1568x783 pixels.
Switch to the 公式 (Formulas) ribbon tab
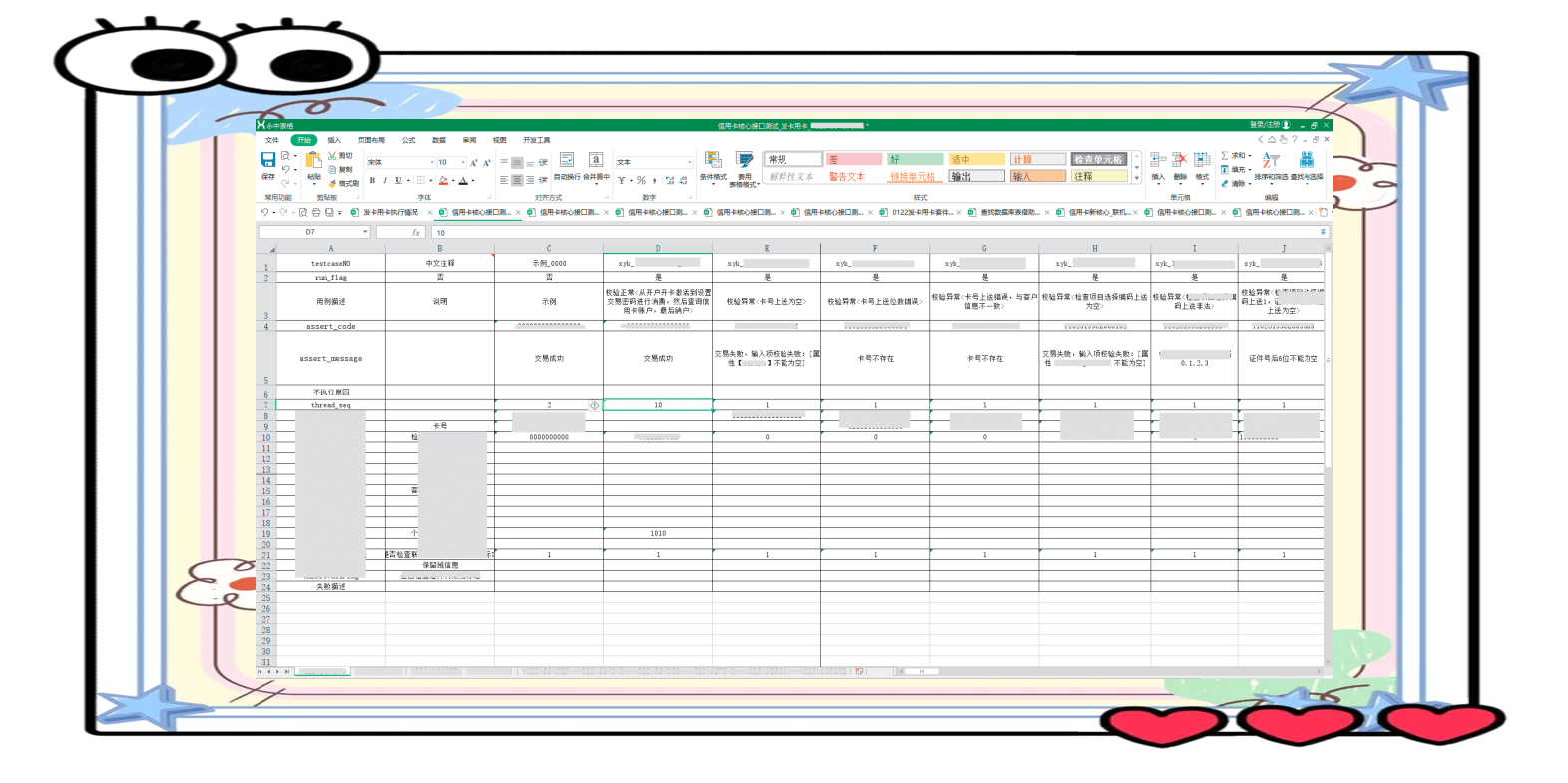(409, 140)
